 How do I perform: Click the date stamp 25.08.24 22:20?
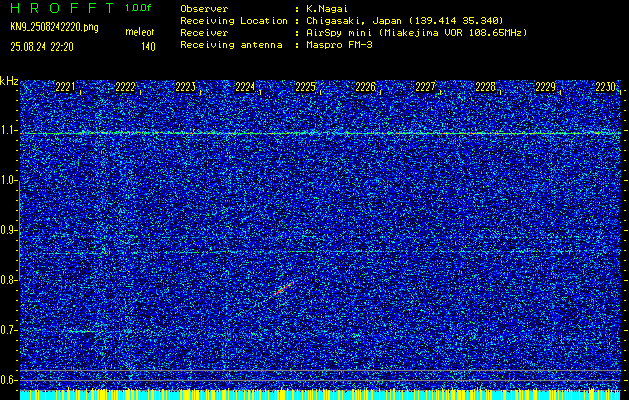(x=42, y=47)
